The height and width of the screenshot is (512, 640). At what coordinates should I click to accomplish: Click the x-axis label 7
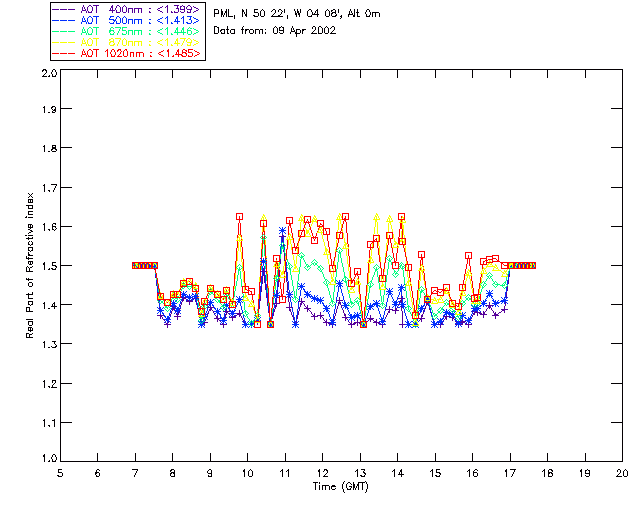135,473
